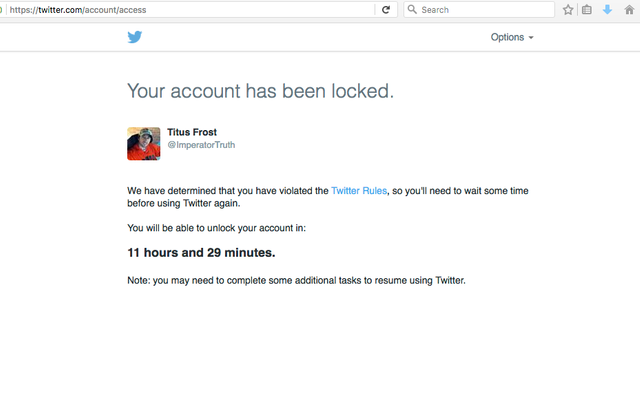Click the 'We have determined' violation paragraph
Viewport: 640px width, 409px height.
328,197
